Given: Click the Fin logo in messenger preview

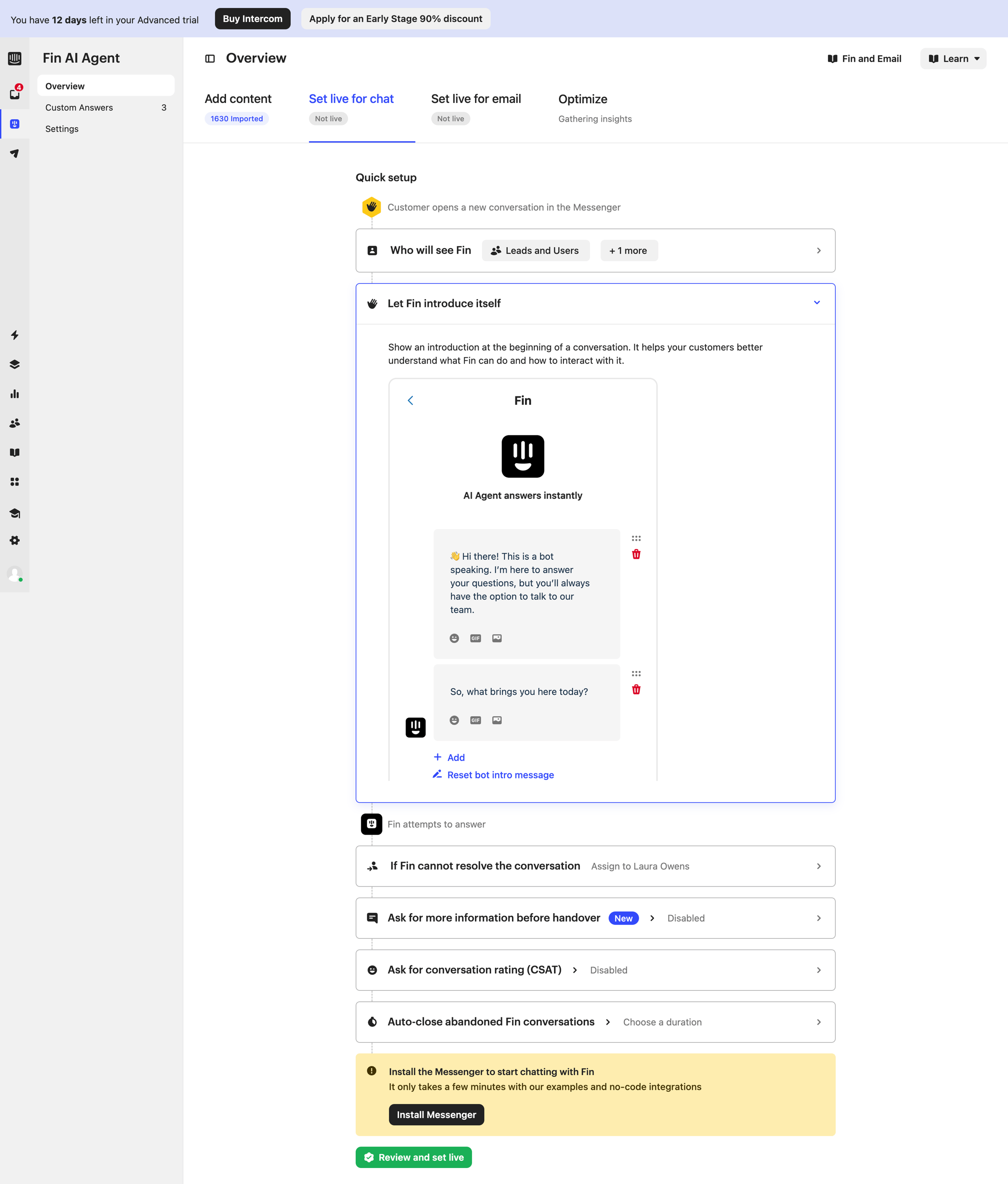Looking at the screenshot, I should (x=523, y=456).
